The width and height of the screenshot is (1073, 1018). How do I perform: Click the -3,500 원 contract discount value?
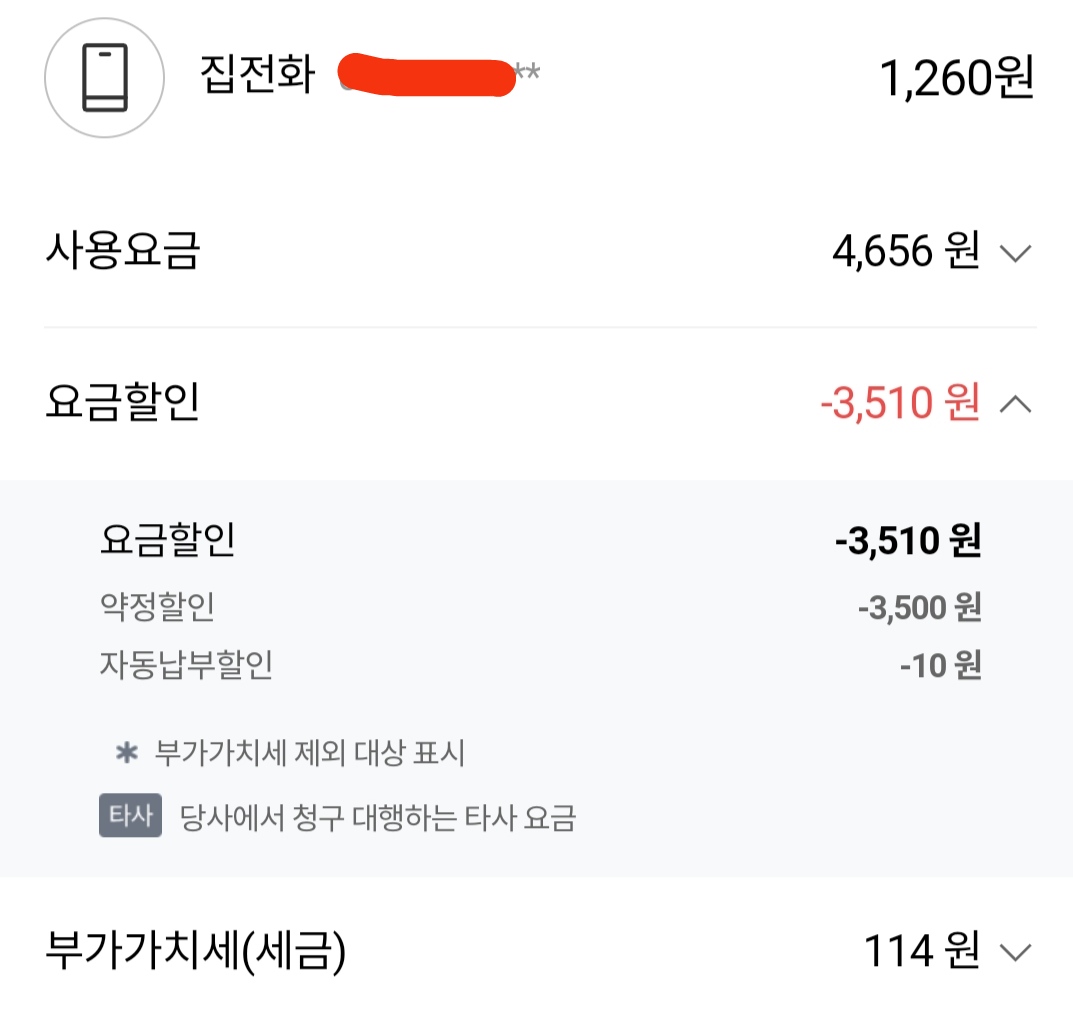point(919,607)
